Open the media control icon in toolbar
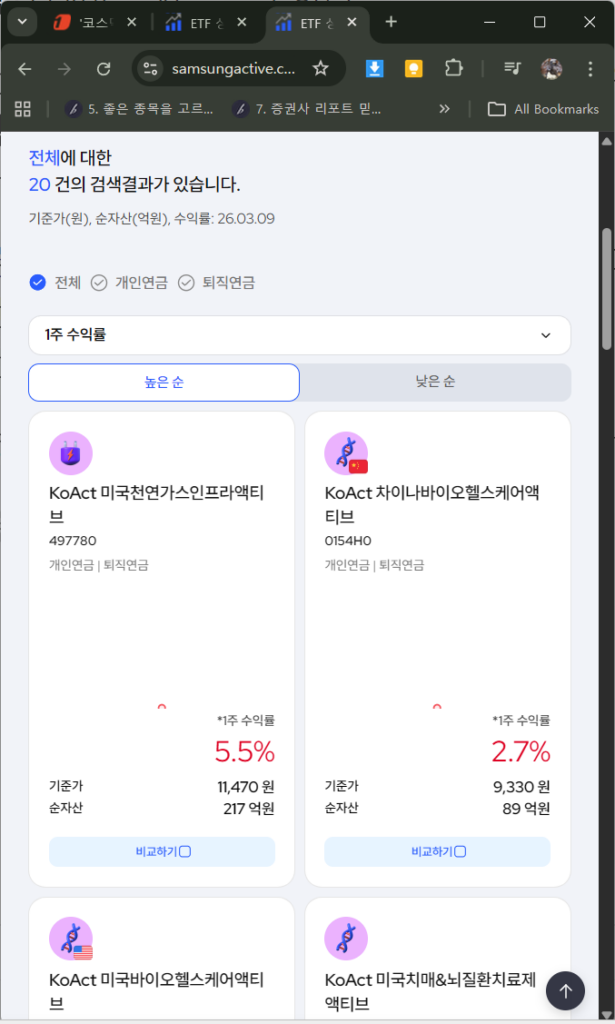Image resolution: width=615 pixels, height=1024 pixels. [x=512, y=68]
